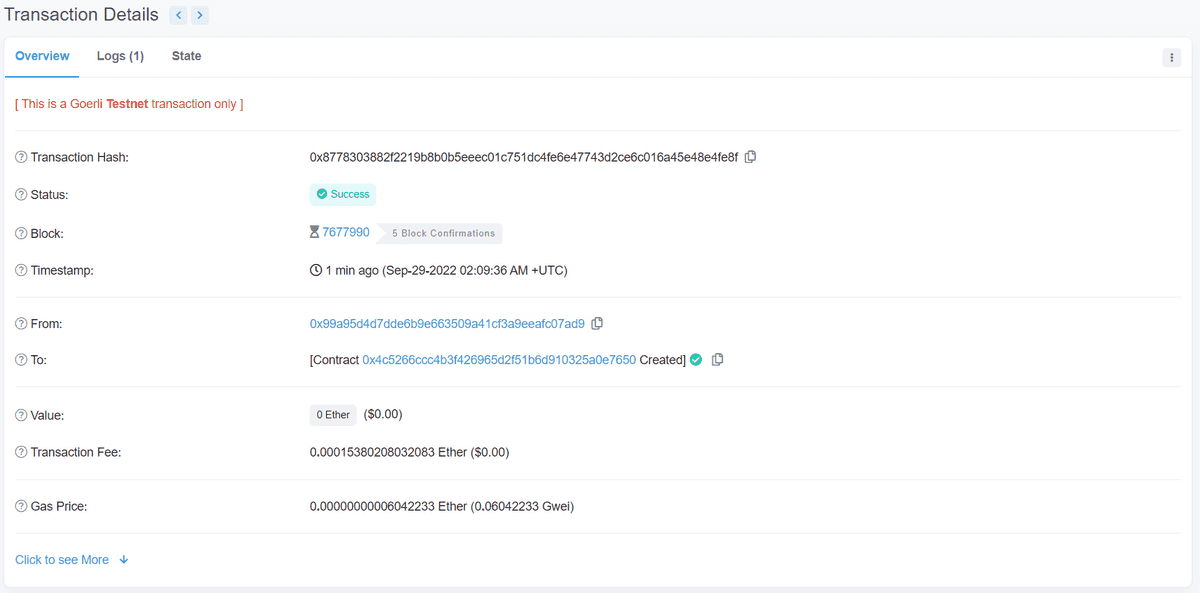Click the help icon next to Gas Price

19,506
